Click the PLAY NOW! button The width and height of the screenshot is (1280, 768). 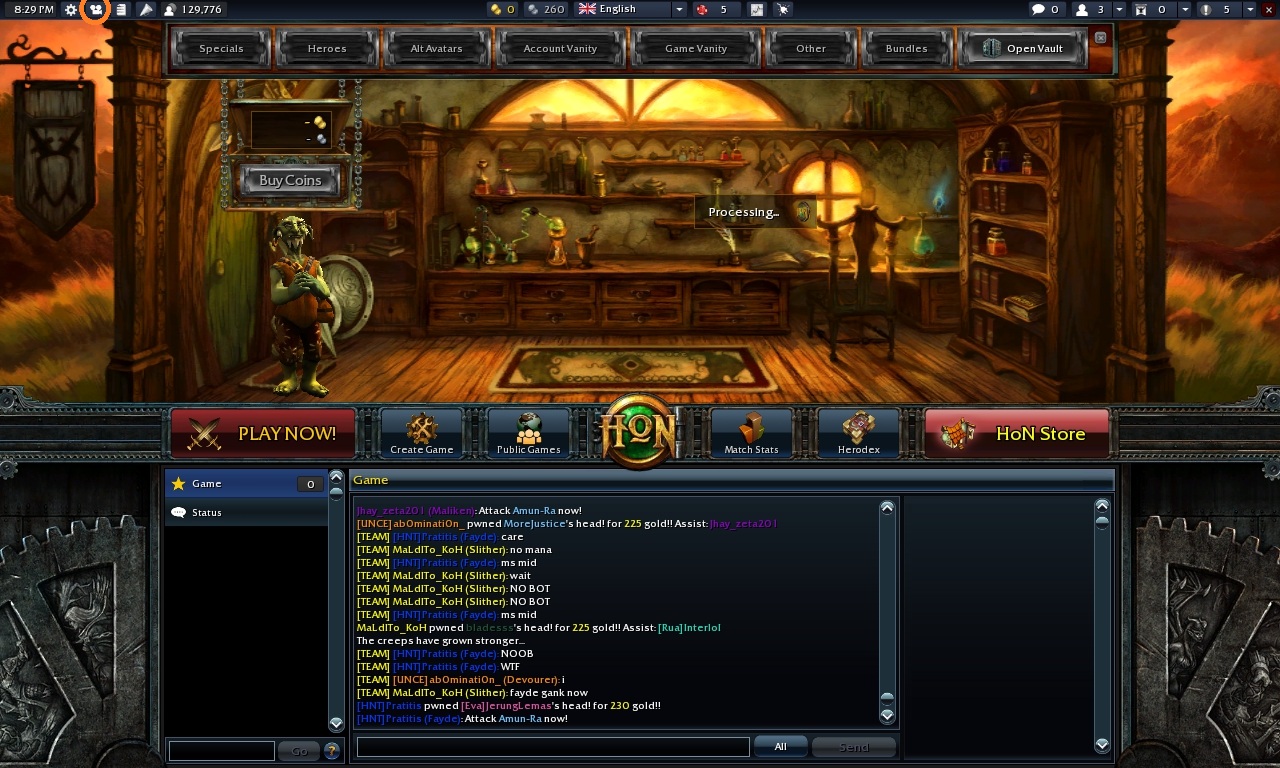[263, 433]
